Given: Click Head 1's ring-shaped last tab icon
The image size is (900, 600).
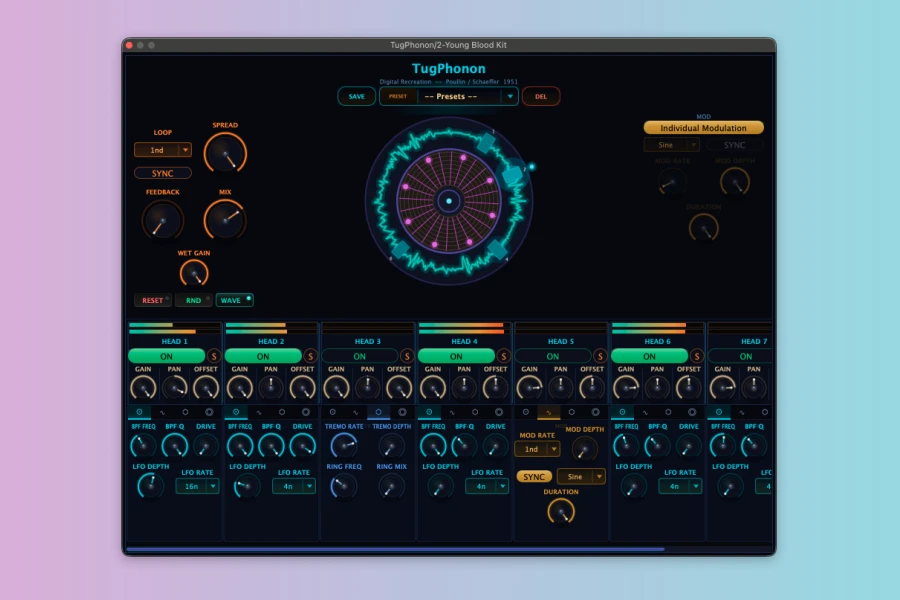Looking at the screenshot, I should pos(209,411).
